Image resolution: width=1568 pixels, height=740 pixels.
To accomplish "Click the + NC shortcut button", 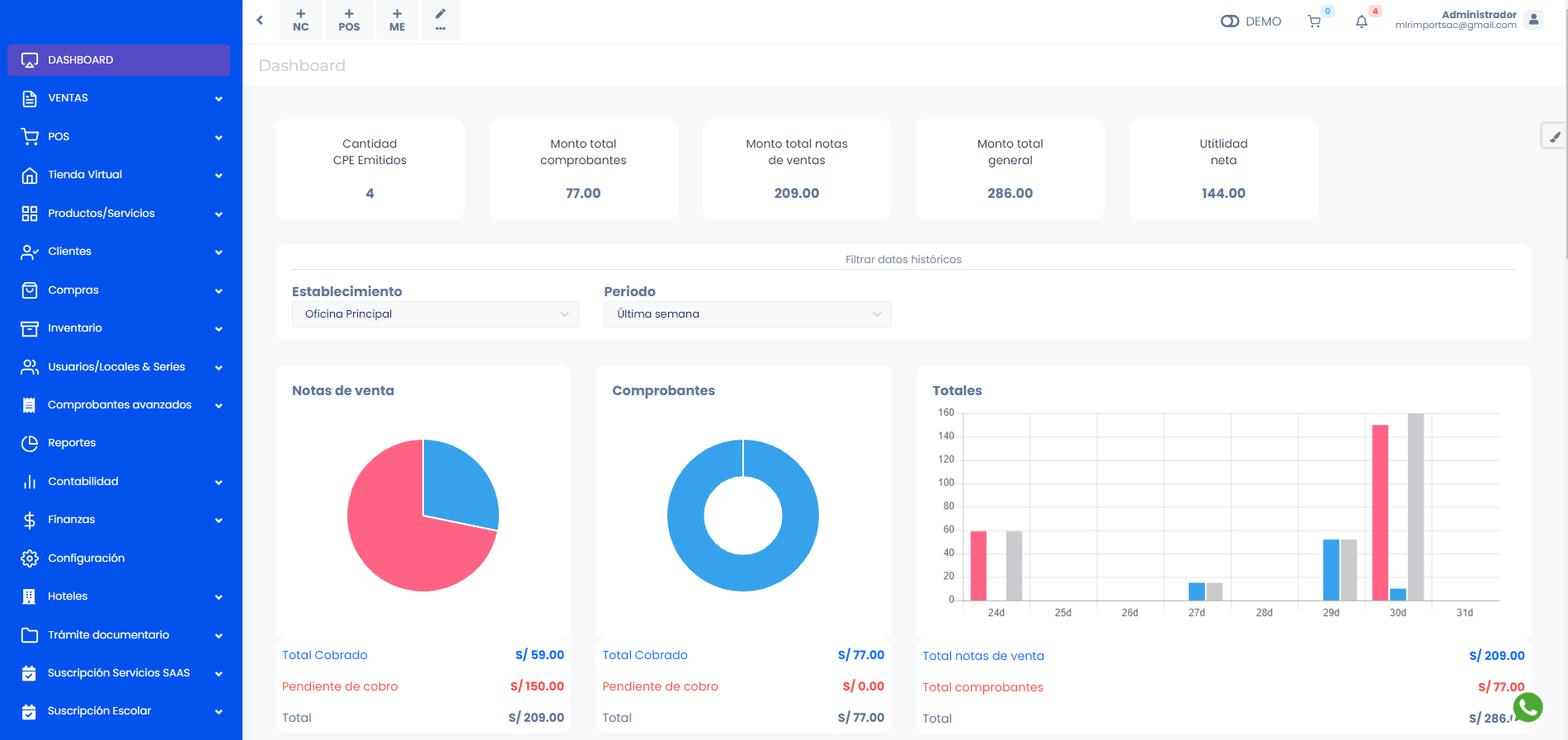I will (301, 20).
